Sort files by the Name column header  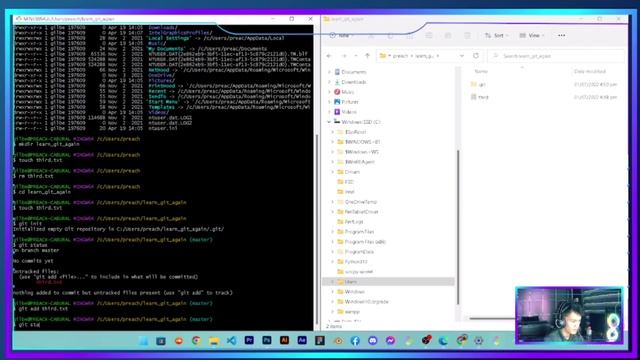[481, 71]
